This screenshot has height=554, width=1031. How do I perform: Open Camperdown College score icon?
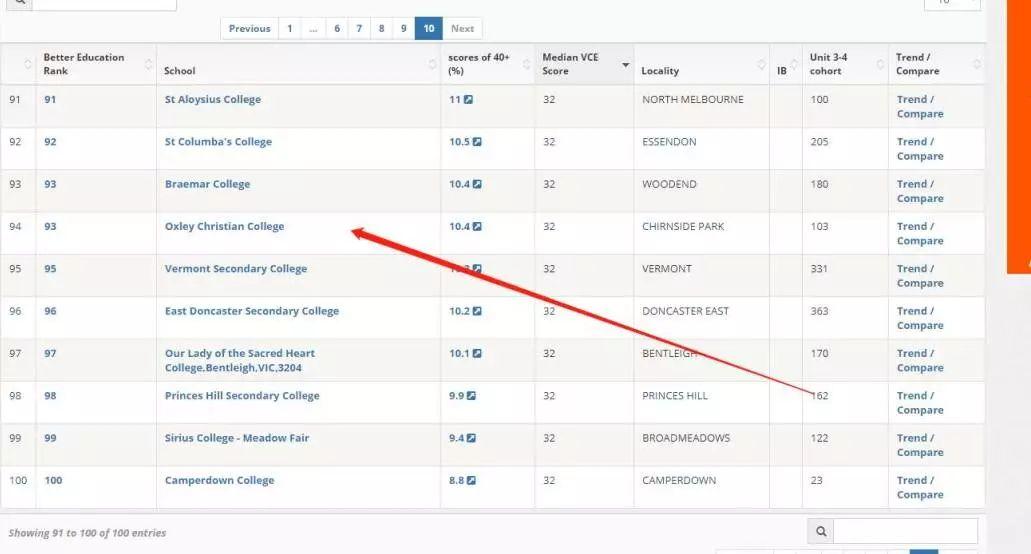pos(471,481)
